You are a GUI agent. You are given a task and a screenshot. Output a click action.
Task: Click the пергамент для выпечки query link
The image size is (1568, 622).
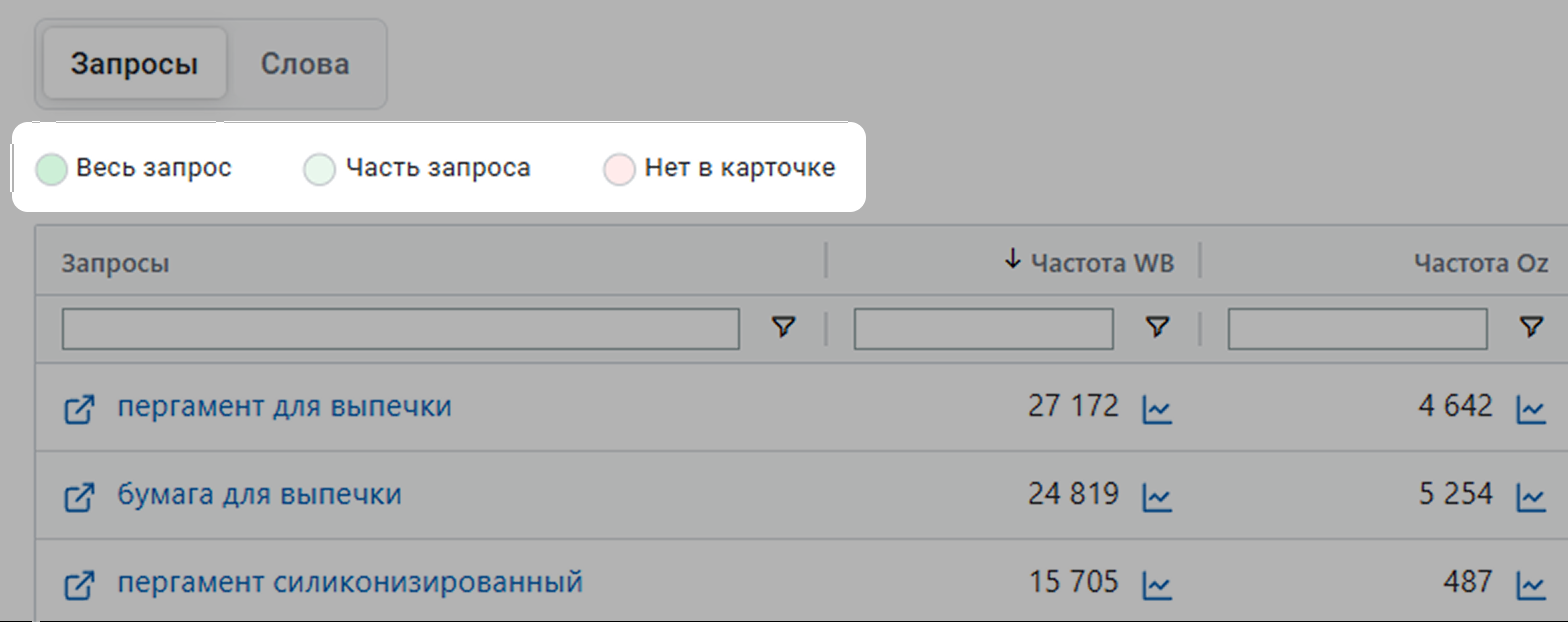tap(284, 407)
